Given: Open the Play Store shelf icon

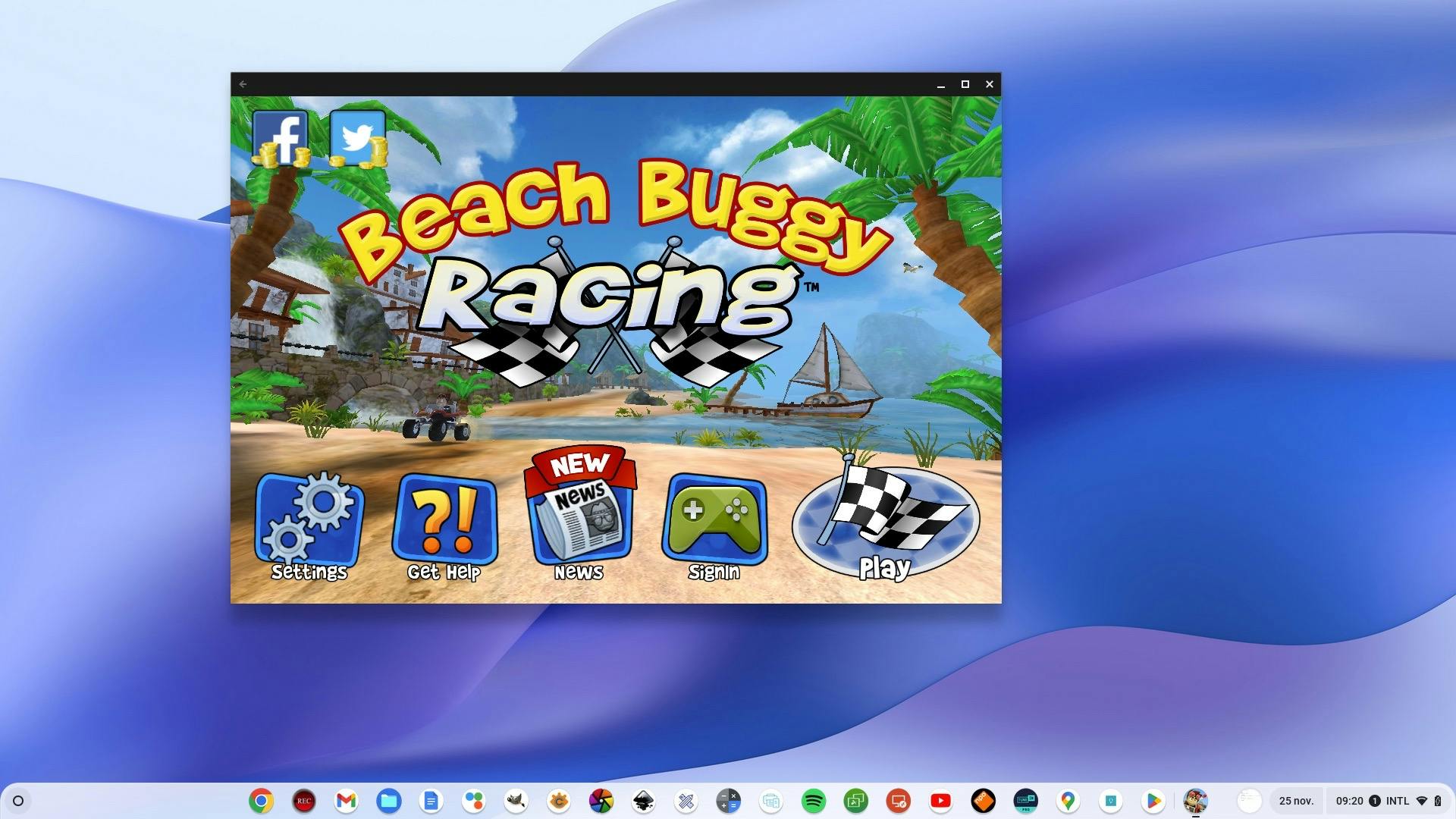Looking at the screenshot, I should 1153,801.
